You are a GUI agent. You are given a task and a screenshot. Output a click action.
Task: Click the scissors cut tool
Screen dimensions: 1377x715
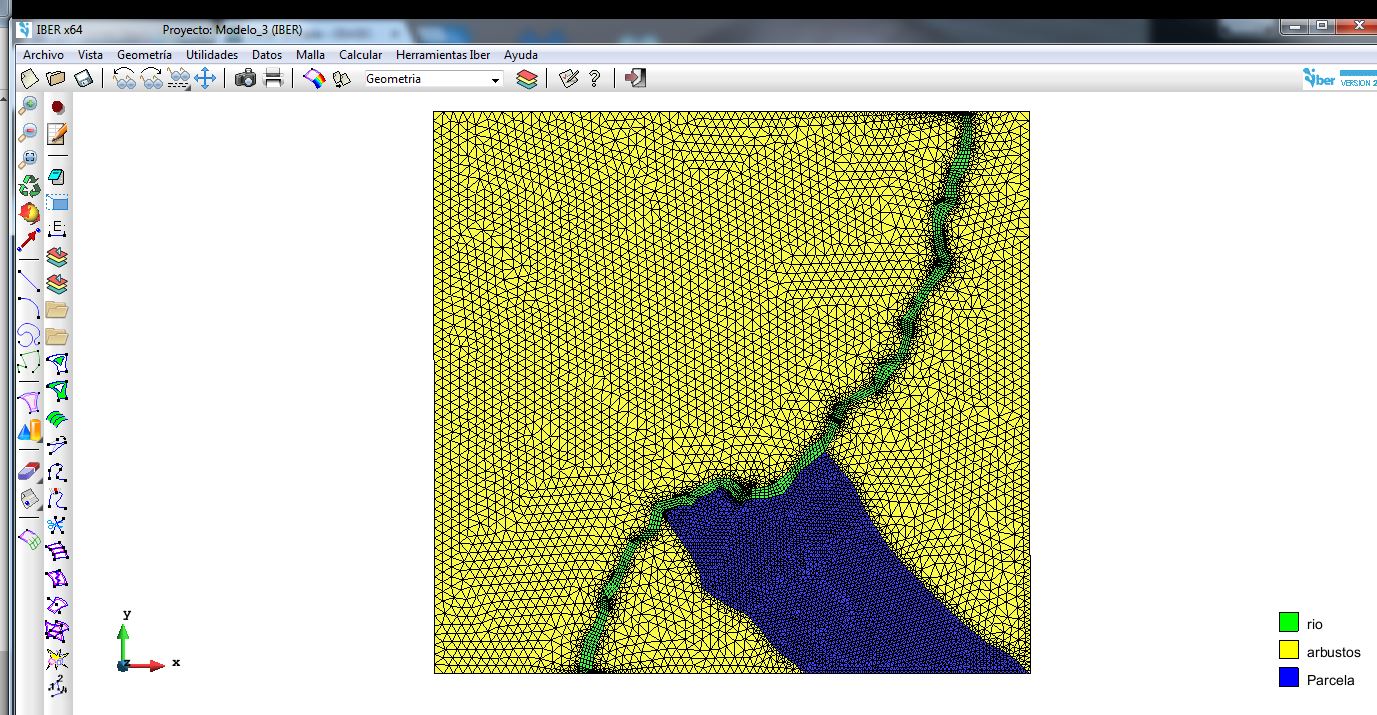tap(57, 525)
